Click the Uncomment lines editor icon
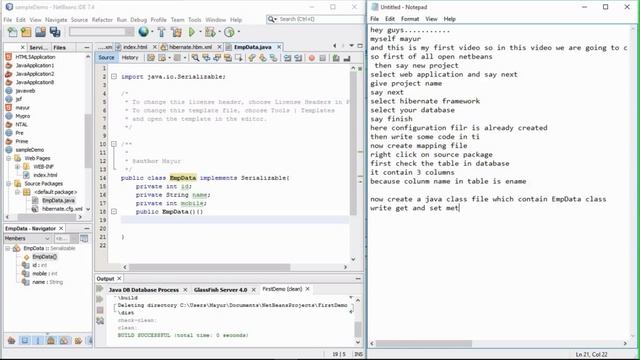The image size is (640, 360). 347,58
